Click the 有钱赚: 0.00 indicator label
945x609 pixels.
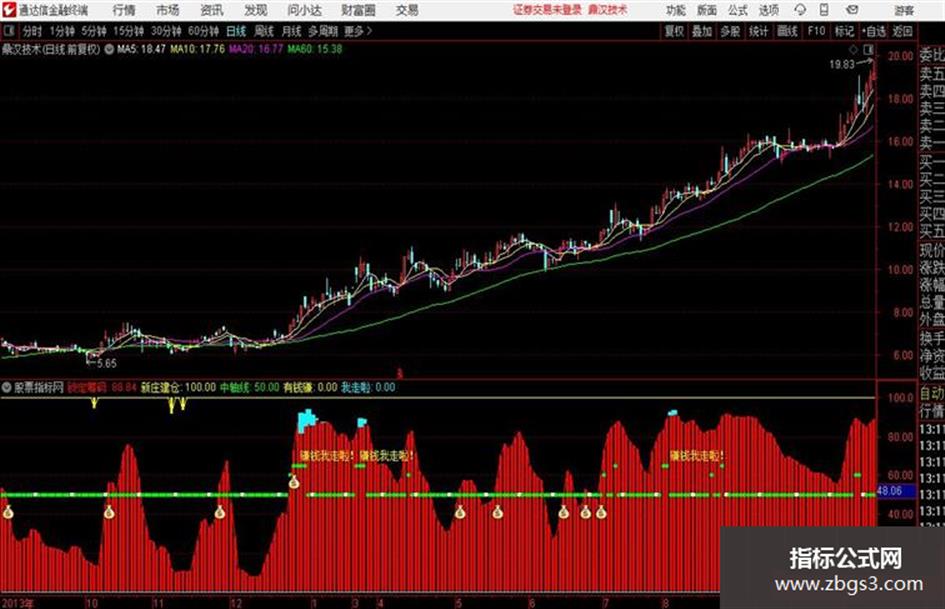click(310, 387)
